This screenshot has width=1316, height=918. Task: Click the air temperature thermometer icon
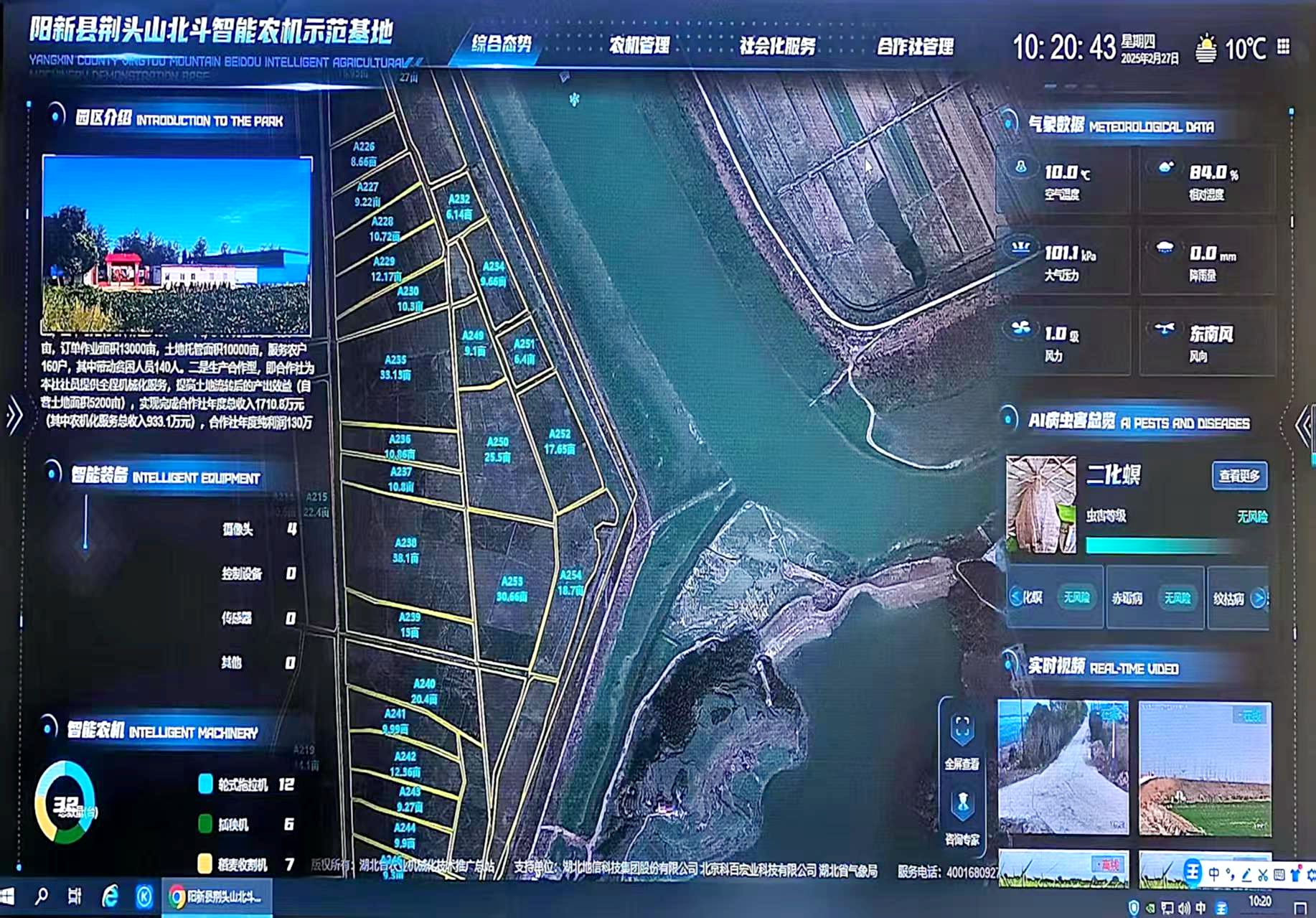click(x=1021, y=168)
